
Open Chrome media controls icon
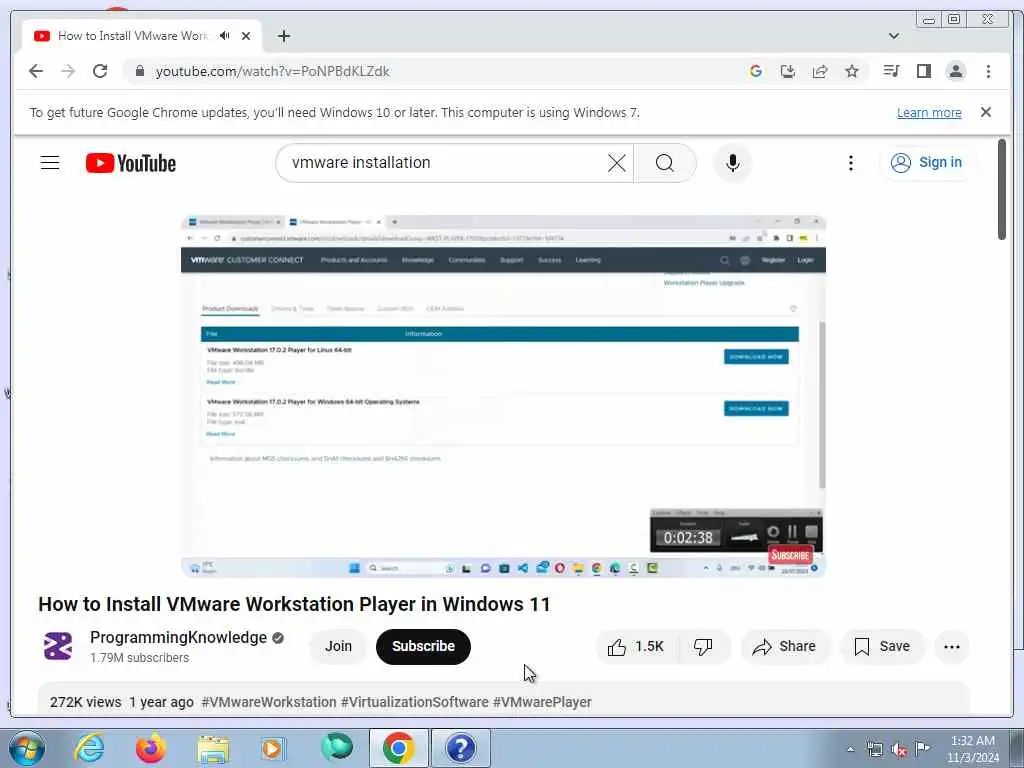click(x=891, y=71)
